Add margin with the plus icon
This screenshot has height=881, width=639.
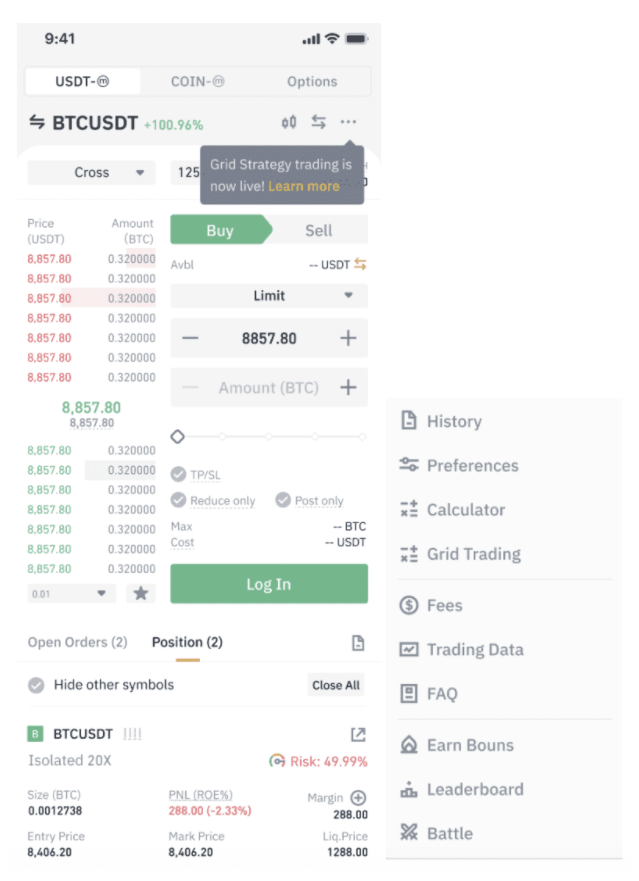click(x=358, y=798)
